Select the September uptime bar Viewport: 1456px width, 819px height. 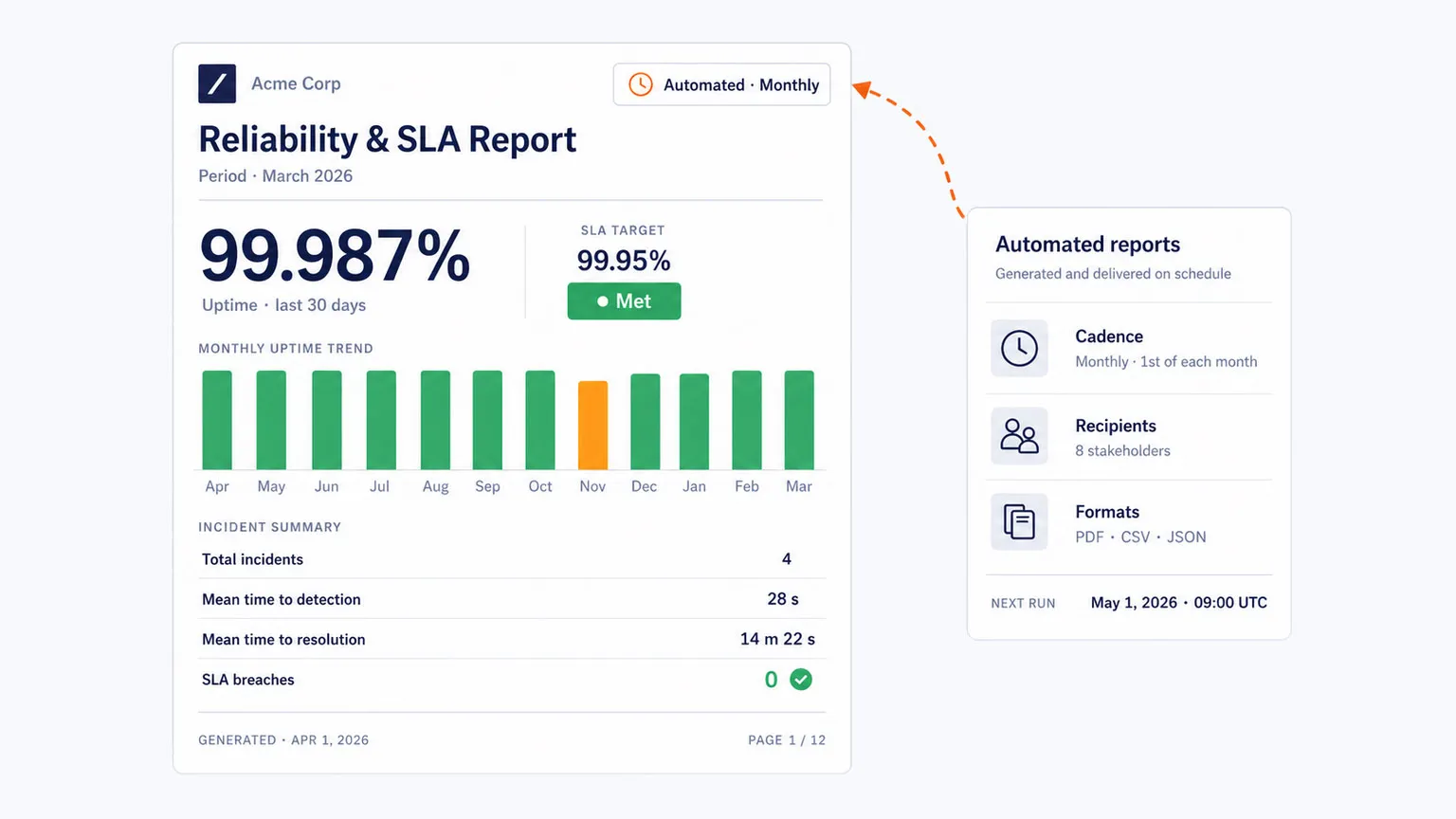pos(487,420)
